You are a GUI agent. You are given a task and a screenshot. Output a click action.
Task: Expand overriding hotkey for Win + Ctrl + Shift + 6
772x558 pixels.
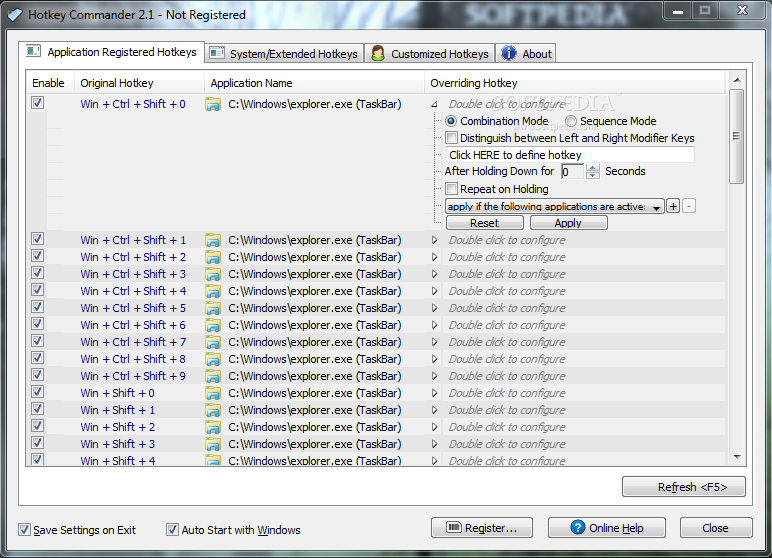pyautogui.click(x=434, y=326)
